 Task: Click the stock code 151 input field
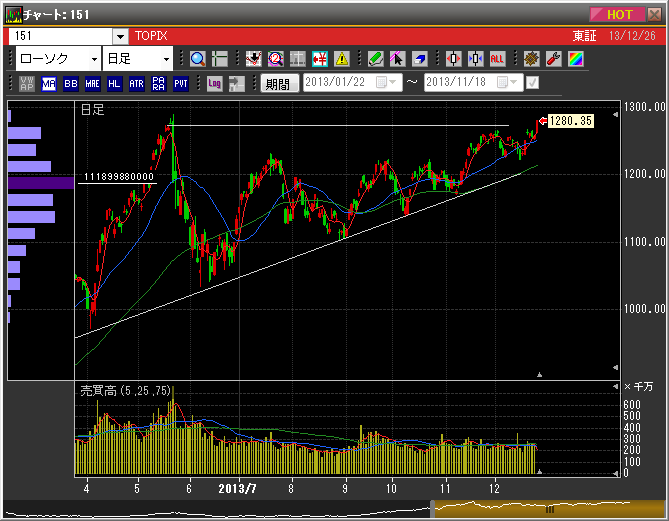tap(61, 37)
